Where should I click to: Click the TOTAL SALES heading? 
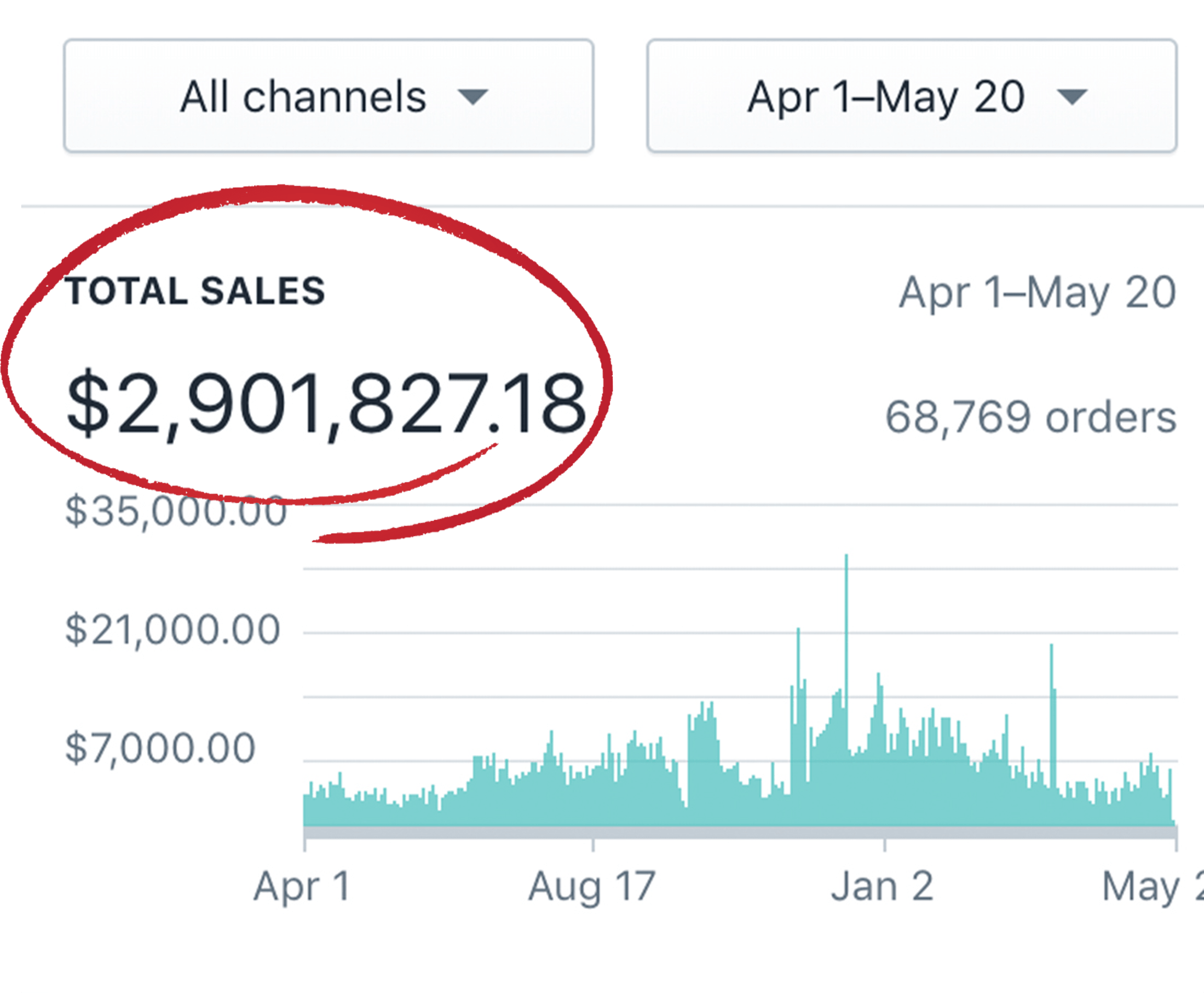point(195,291)
